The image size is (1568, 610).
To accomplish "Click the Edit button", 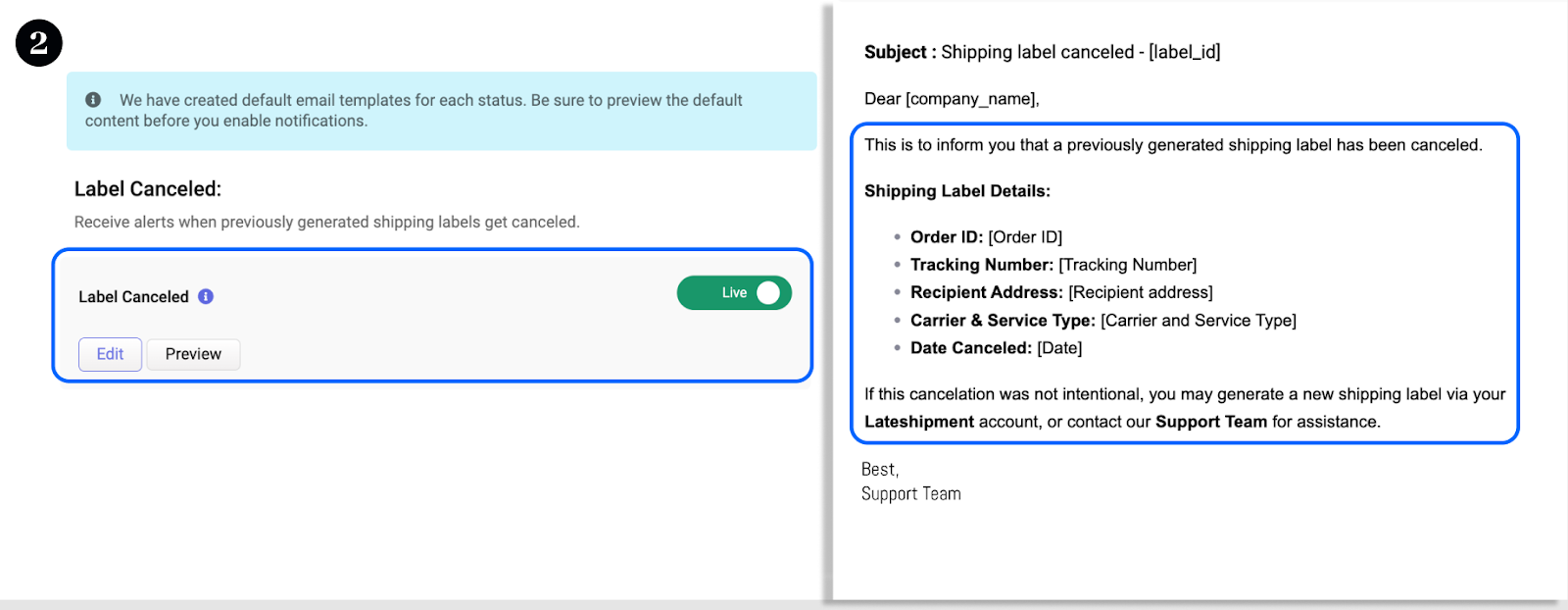I will click(110, 354).
